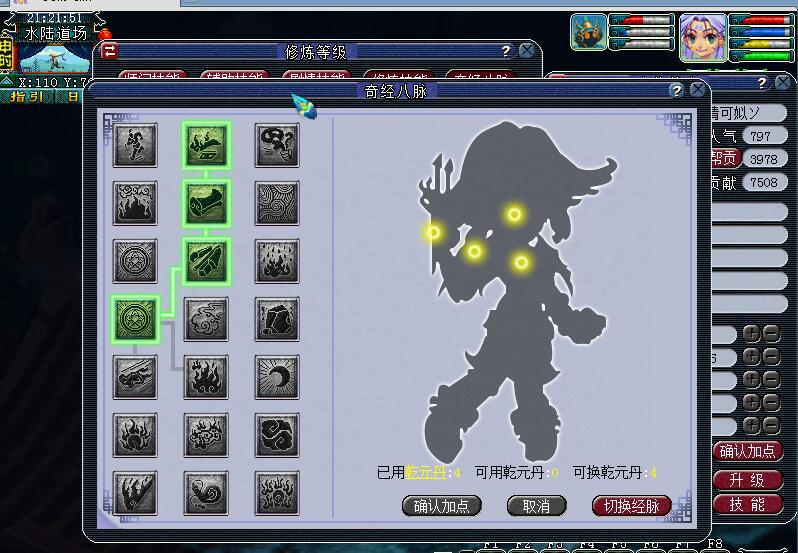Click the coiled serpent skill icon
Screen dimensions: 798x553
click(206, 493)
